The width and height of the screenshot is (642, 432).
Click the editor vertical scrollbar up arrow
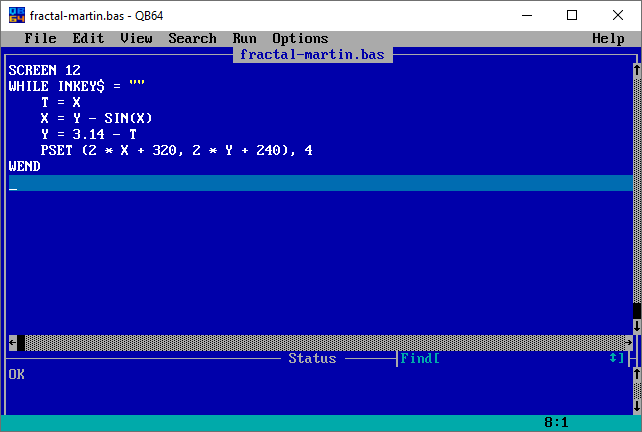[637, 70]
